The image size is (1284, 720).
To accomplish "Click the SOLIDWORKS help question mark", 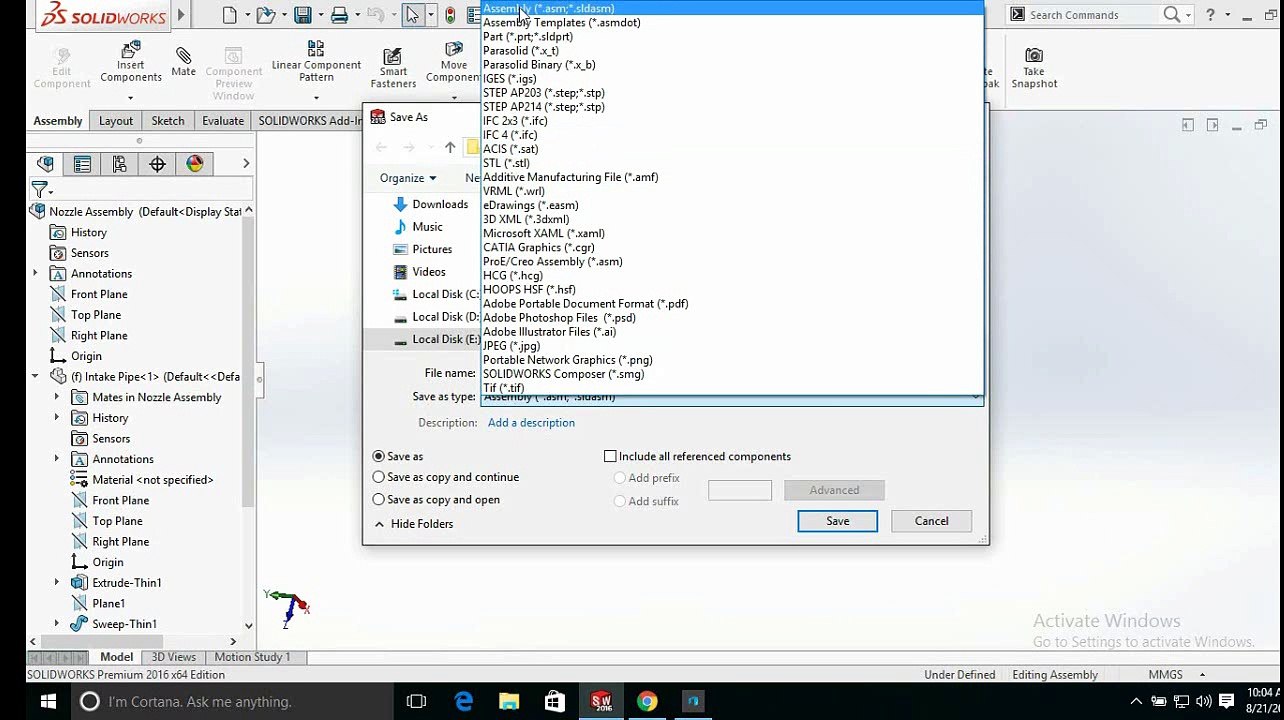I will point(1211,14).
